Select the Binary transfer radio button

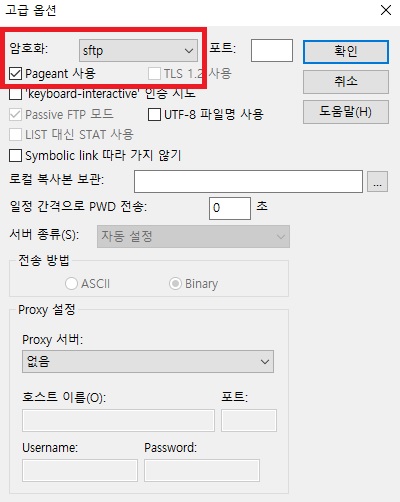[x=175, y=284]
